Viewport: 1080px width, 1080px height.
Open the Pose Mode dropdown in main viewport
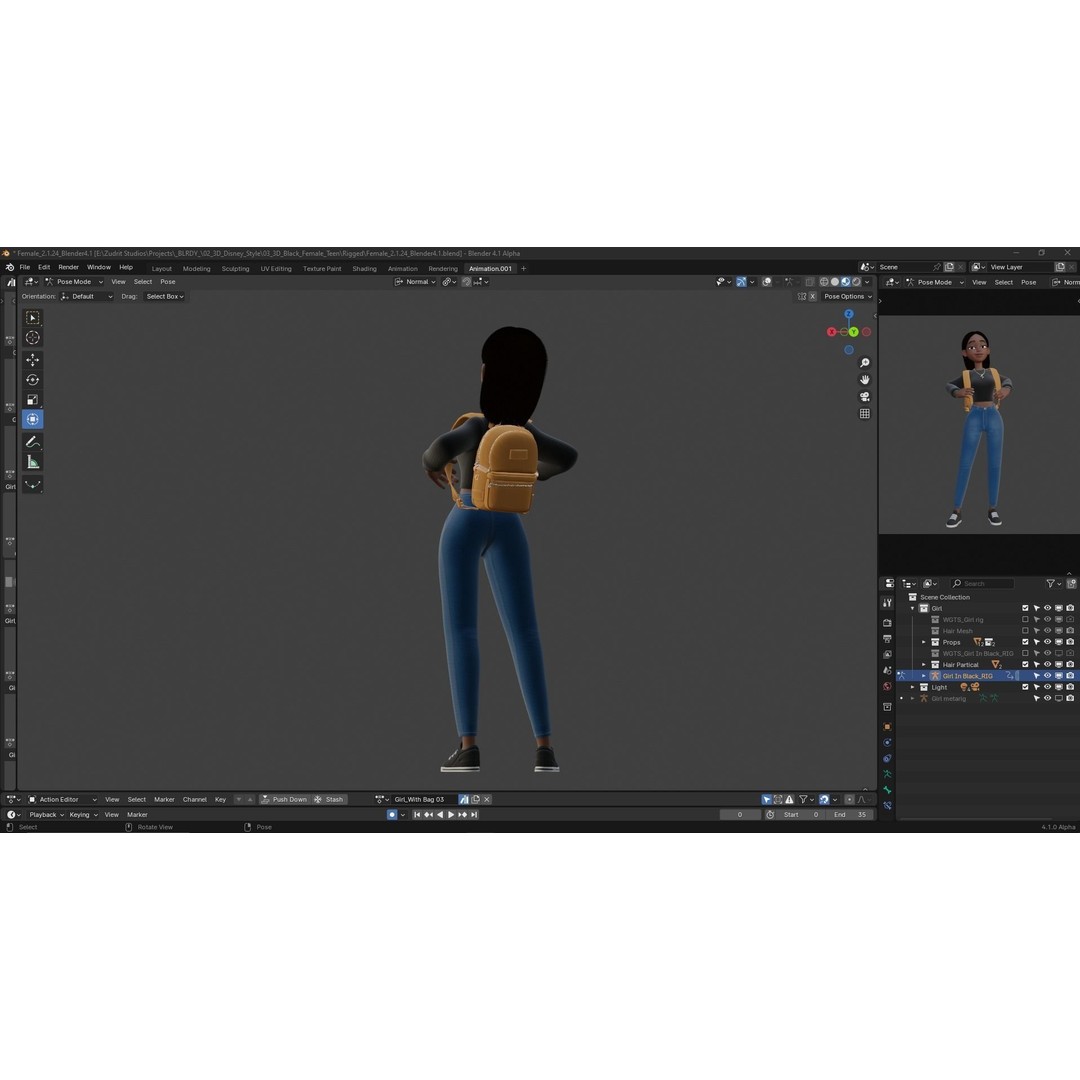pos(74,282)
